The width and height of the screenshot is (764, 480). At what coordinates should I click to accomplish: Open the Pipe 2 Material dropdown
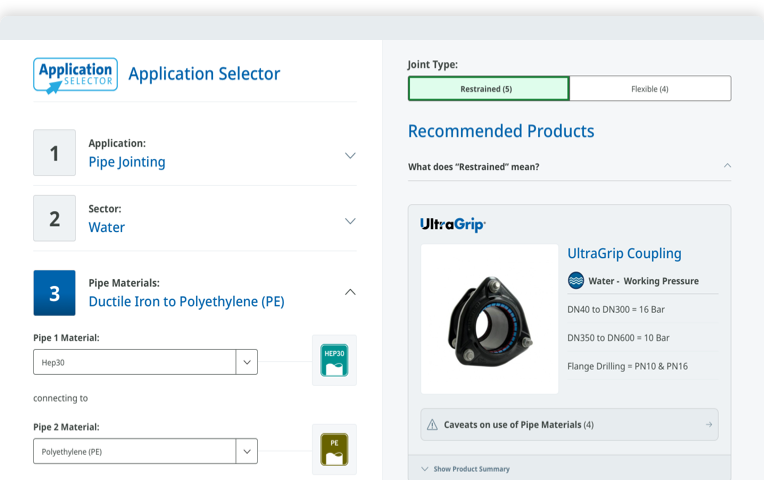pyautogui.click(x=247, y=451)
